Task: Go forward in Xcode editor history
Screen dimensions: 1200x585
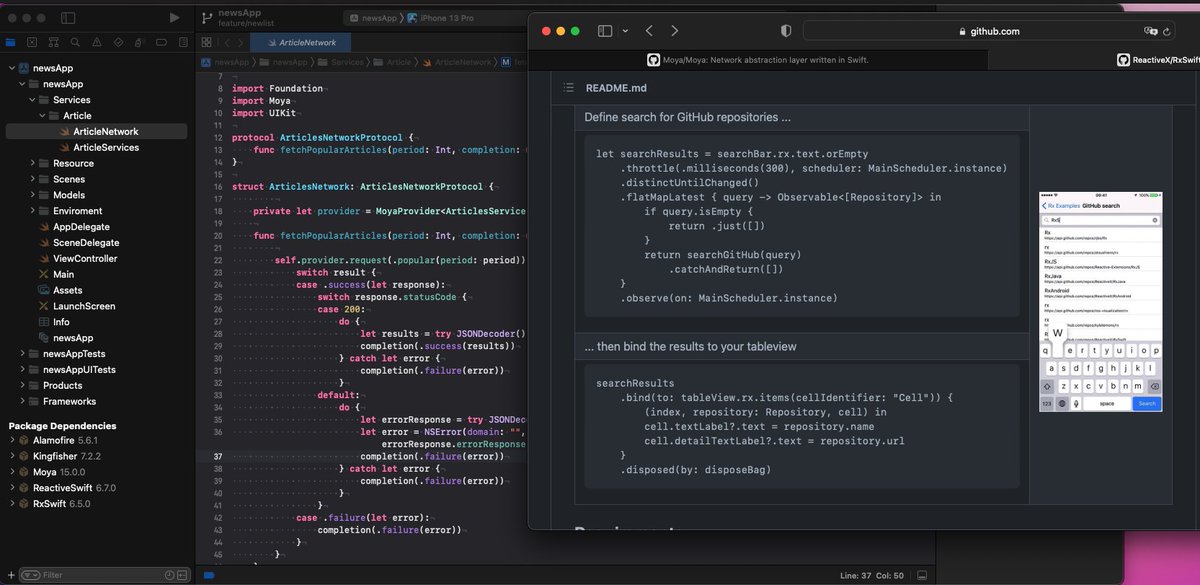Action: 241,43
